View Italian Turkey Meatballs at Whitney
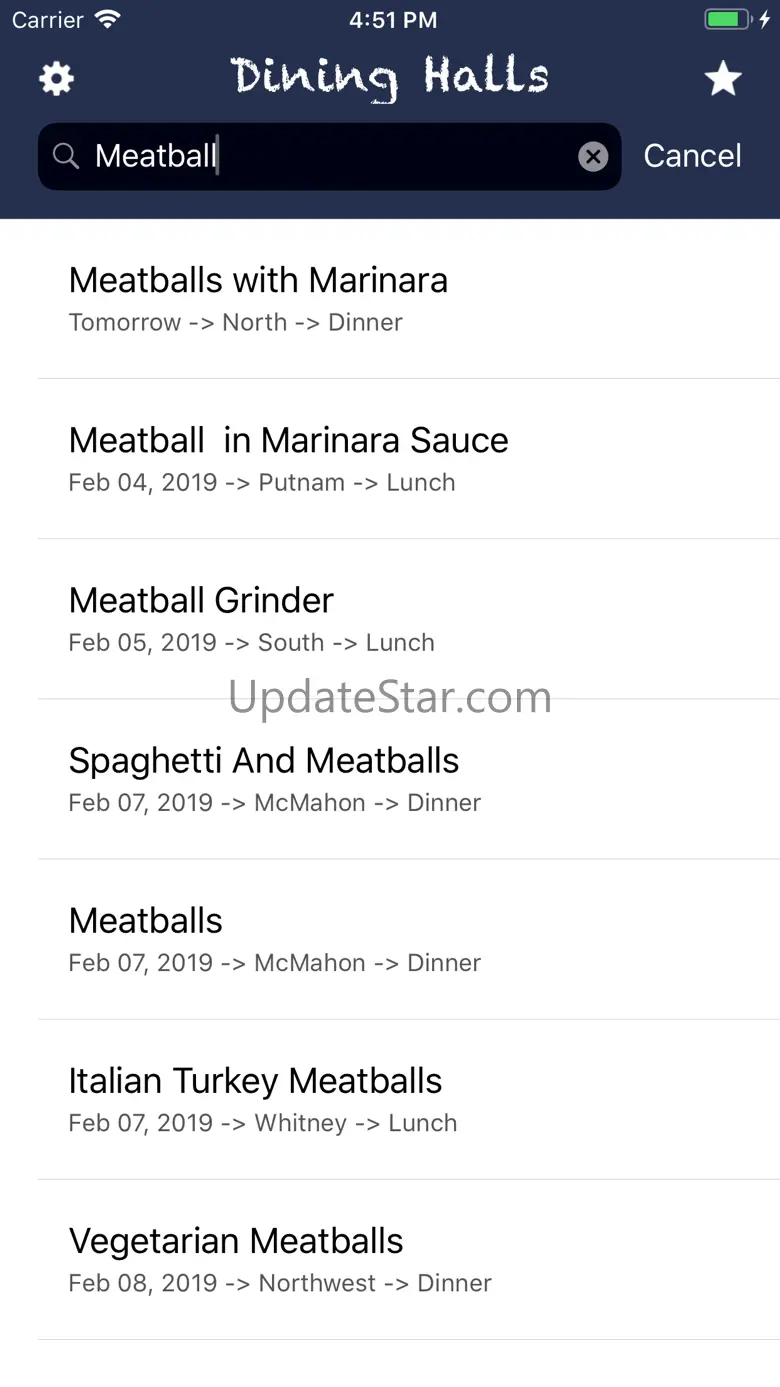This screenshot has width=780, height=1387. pos(409,1100)
